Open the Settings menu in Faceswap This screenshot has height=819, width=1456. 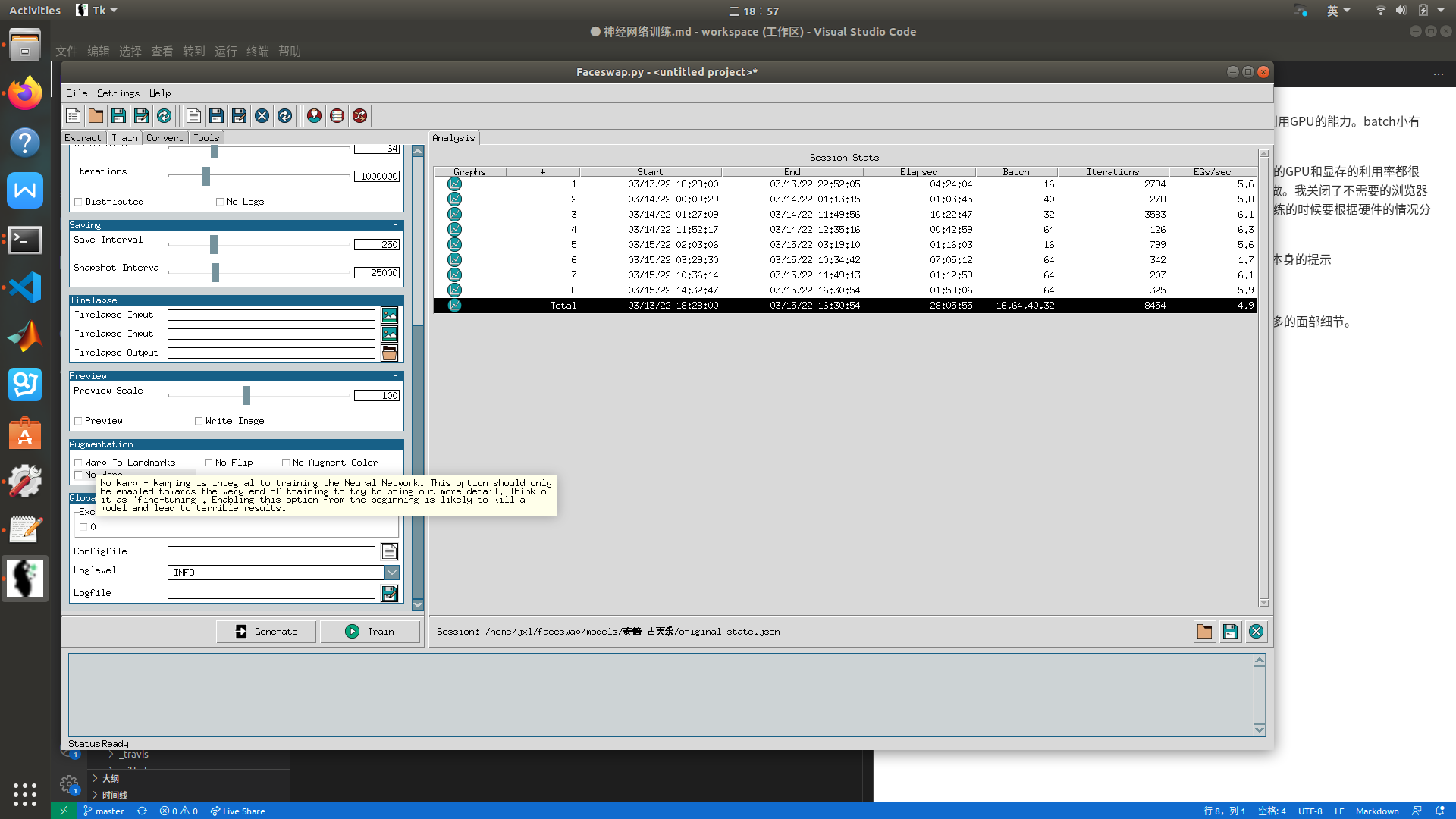[118, 93]
